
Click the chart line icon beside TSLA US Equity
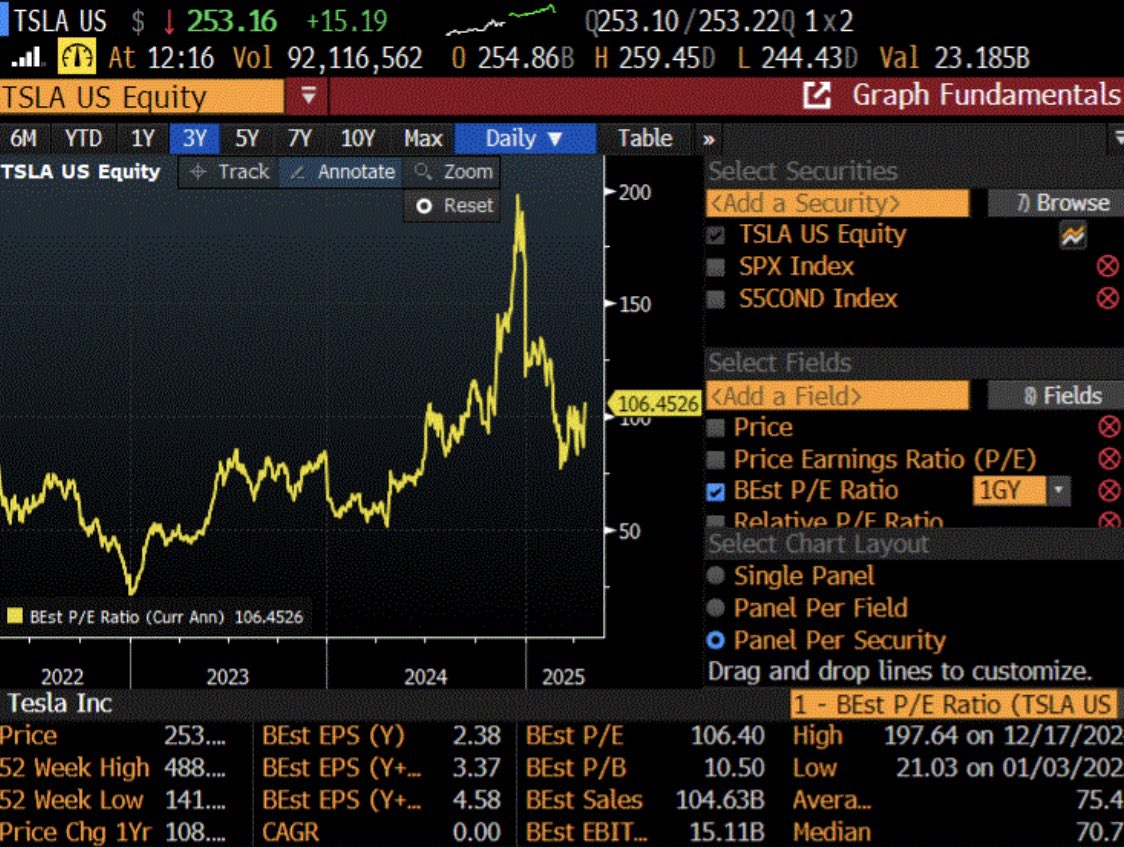coord(1074,235)
